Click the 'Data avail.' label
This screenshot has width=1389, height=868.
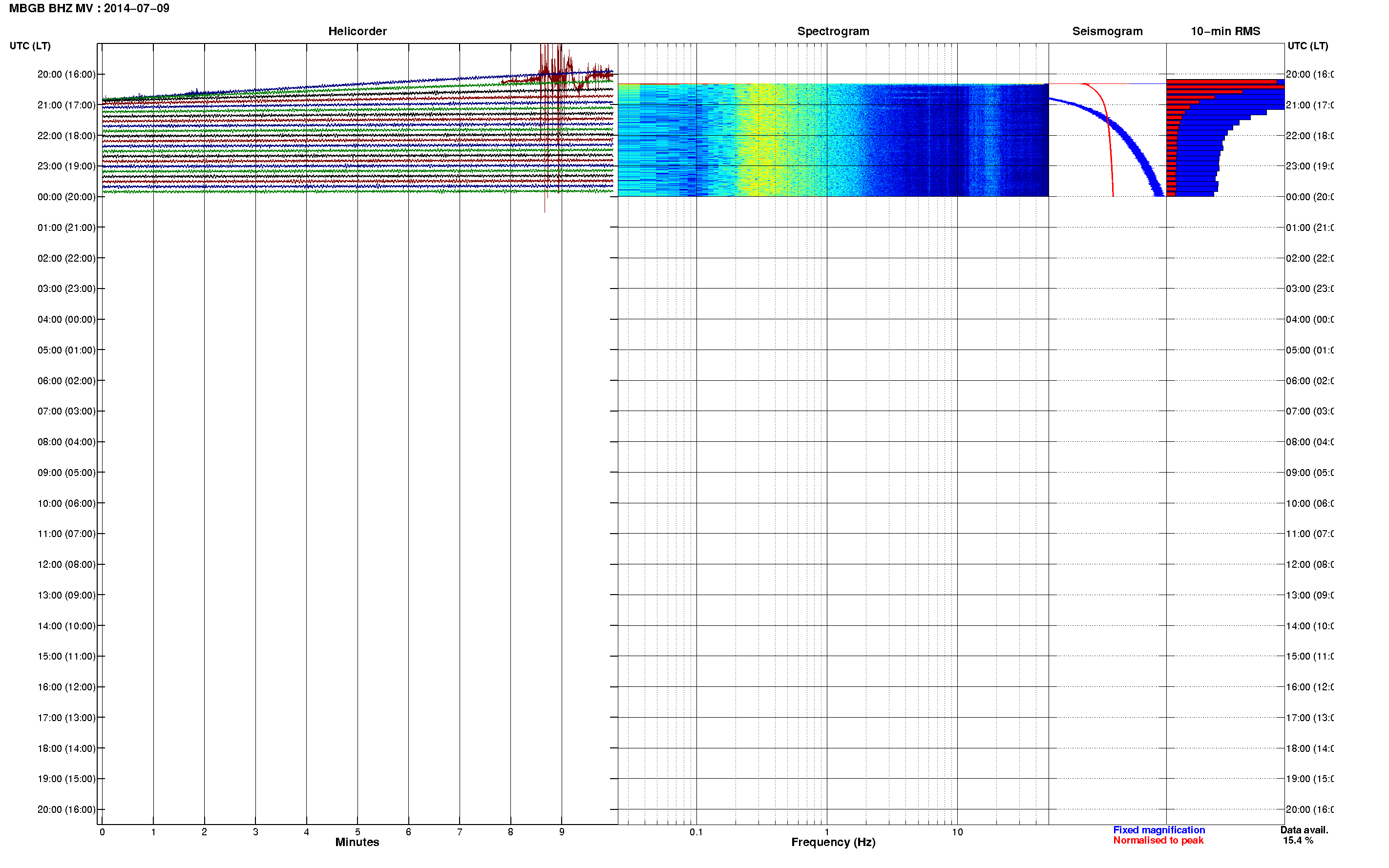[1304, 829]
